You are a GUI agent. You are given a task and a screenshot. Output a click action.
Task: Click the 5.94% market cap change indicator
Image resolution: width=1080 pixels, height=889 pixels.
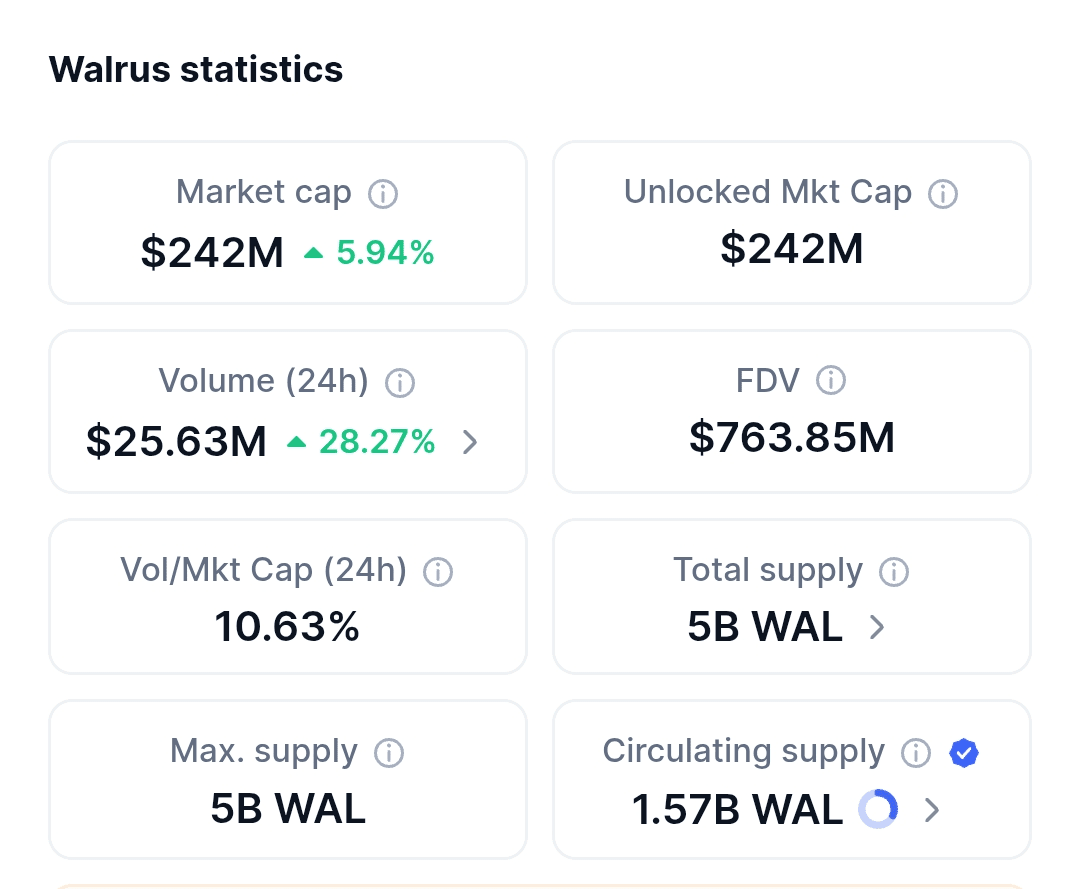click(370, 254)
